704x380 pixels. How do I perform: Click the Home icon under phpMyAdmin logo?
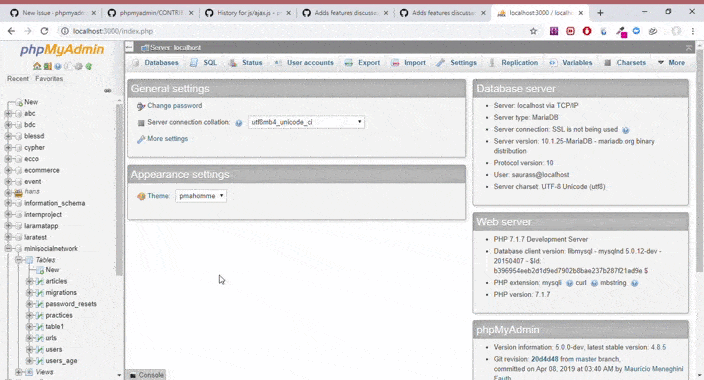(37, 66)
